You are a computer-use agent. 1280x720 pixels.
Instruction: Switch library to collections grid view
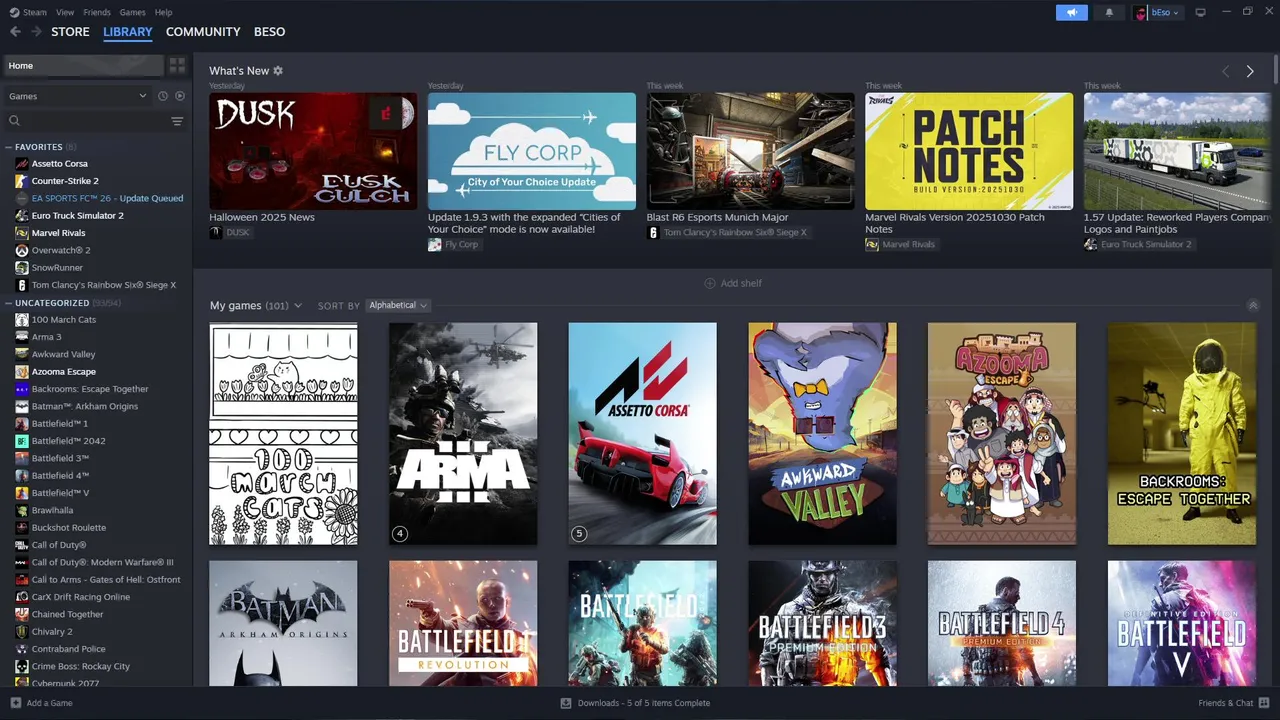click(x=177, y=65)
